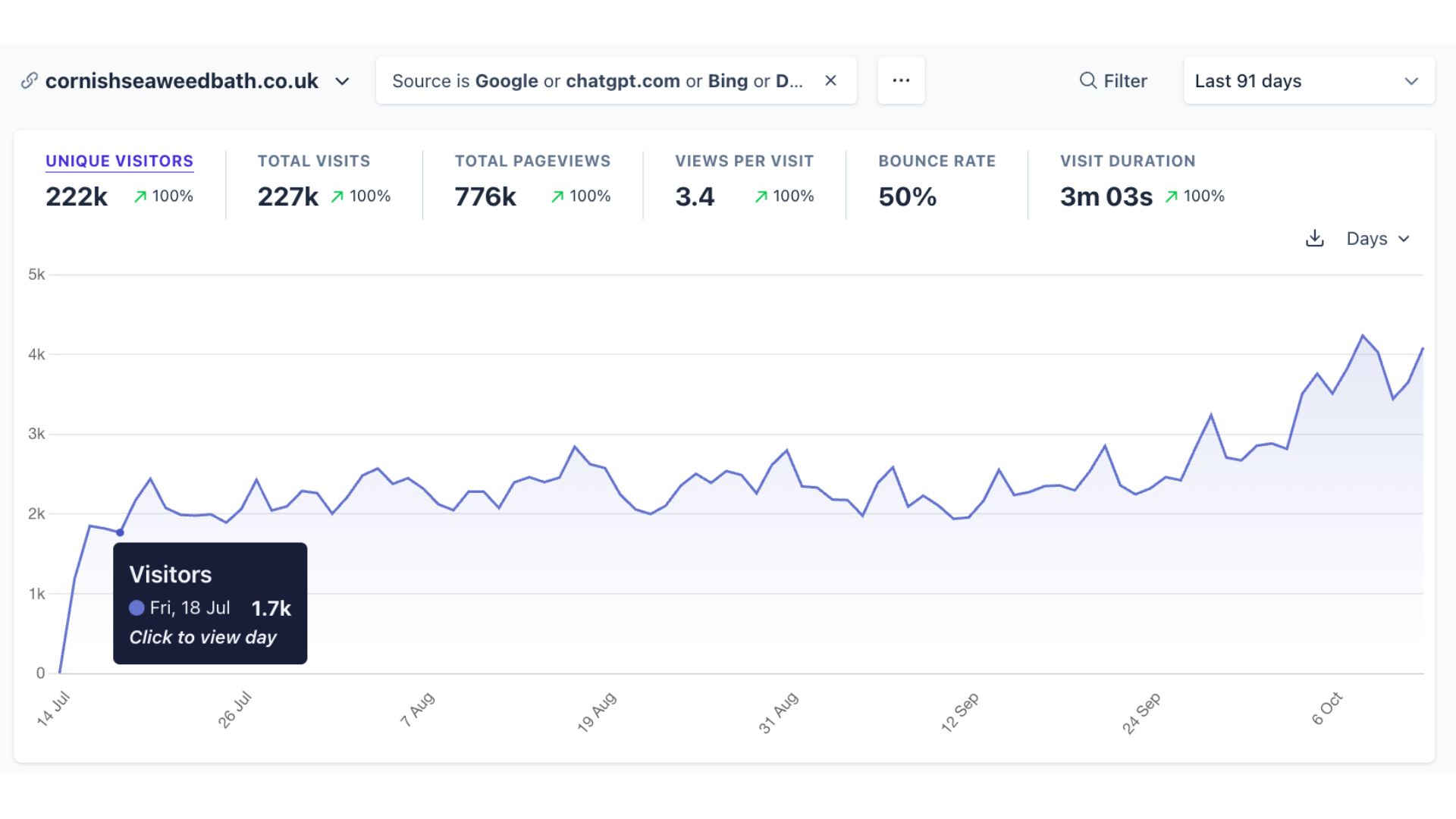The width and height of the screenshot is (1456, 819).
Task: Remove the source filter with the X icon
Action: coord(830,80)
